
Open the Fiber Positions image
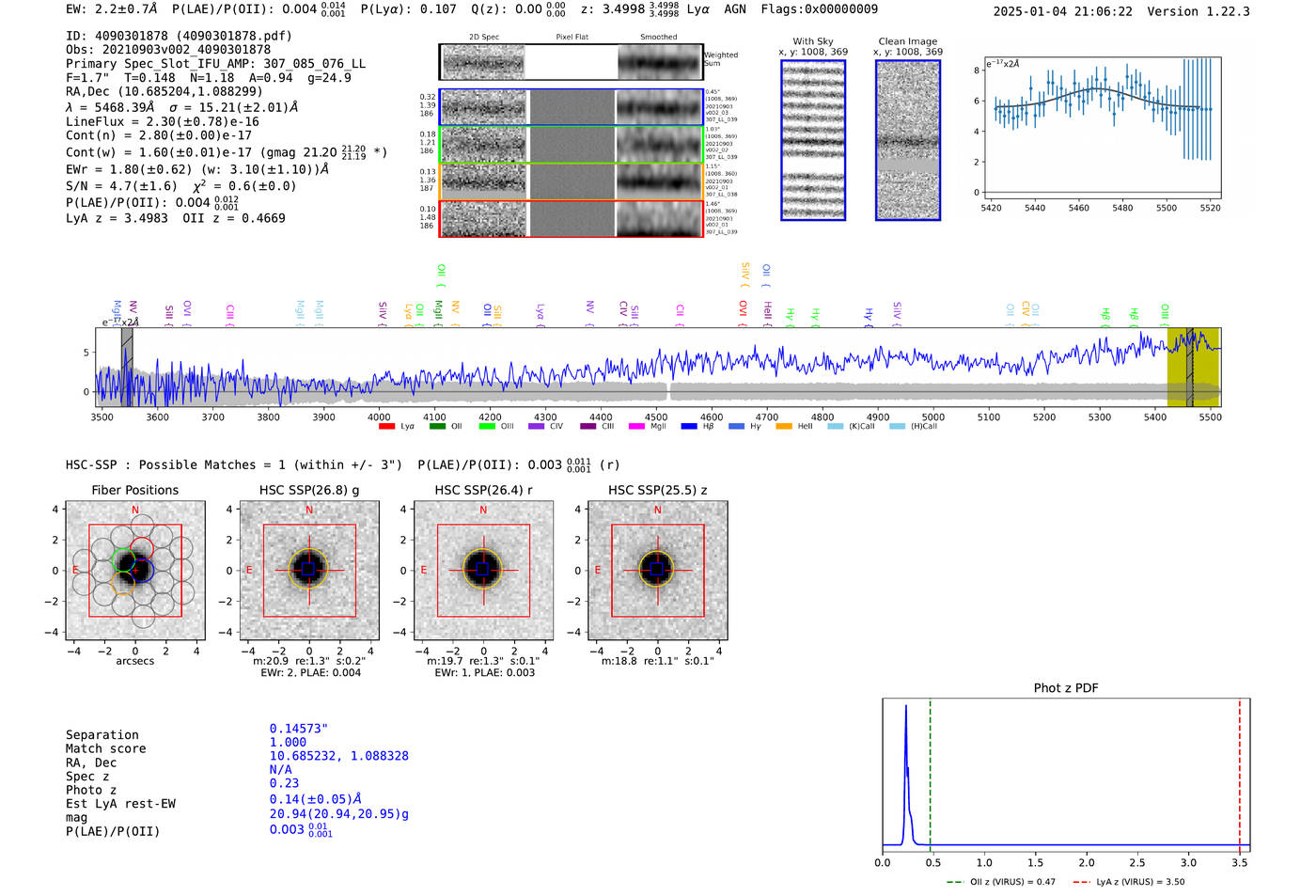pos(135,571)
